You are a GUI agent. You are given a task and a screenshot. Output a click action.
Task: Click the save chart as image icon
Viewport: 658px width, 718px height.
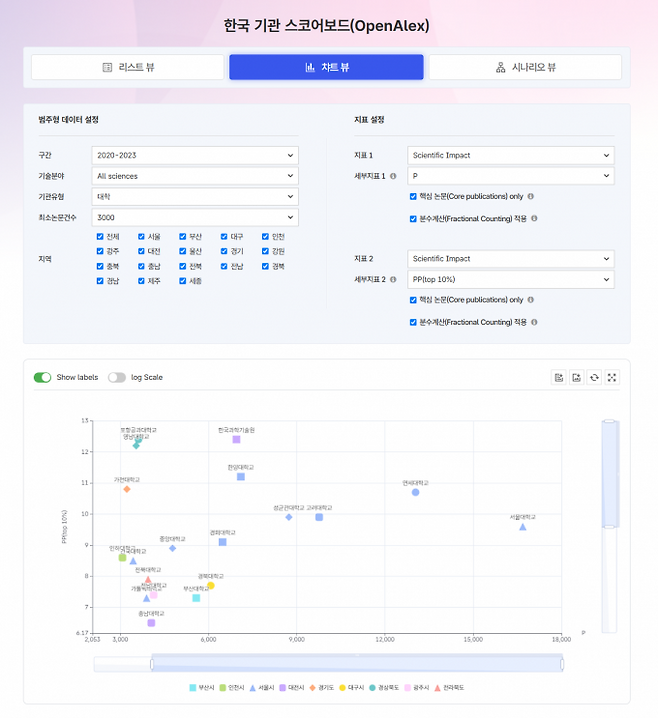[576, 377]
